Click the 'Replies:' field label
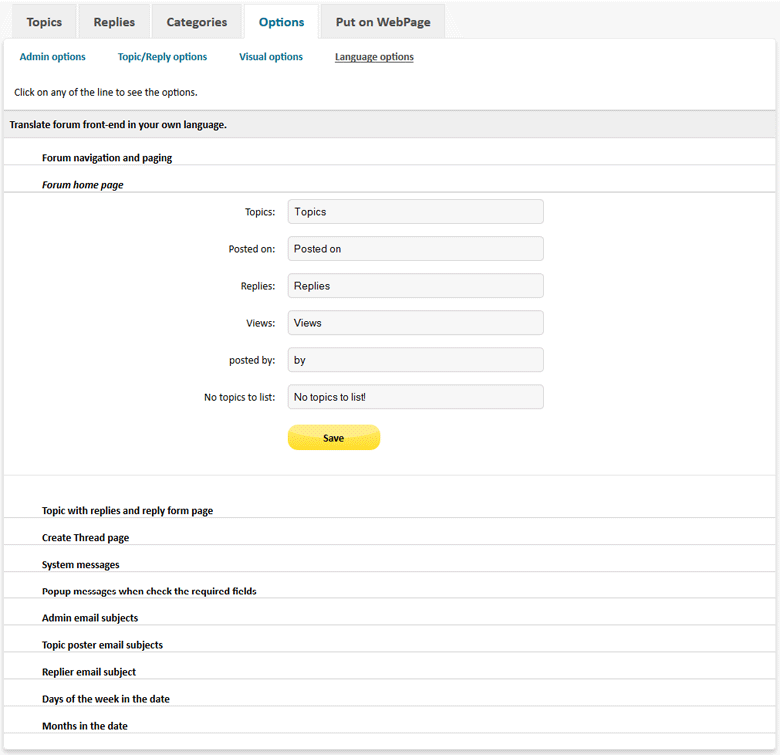The width and height of the screenshot is (780, 755). tap(258, 286)
